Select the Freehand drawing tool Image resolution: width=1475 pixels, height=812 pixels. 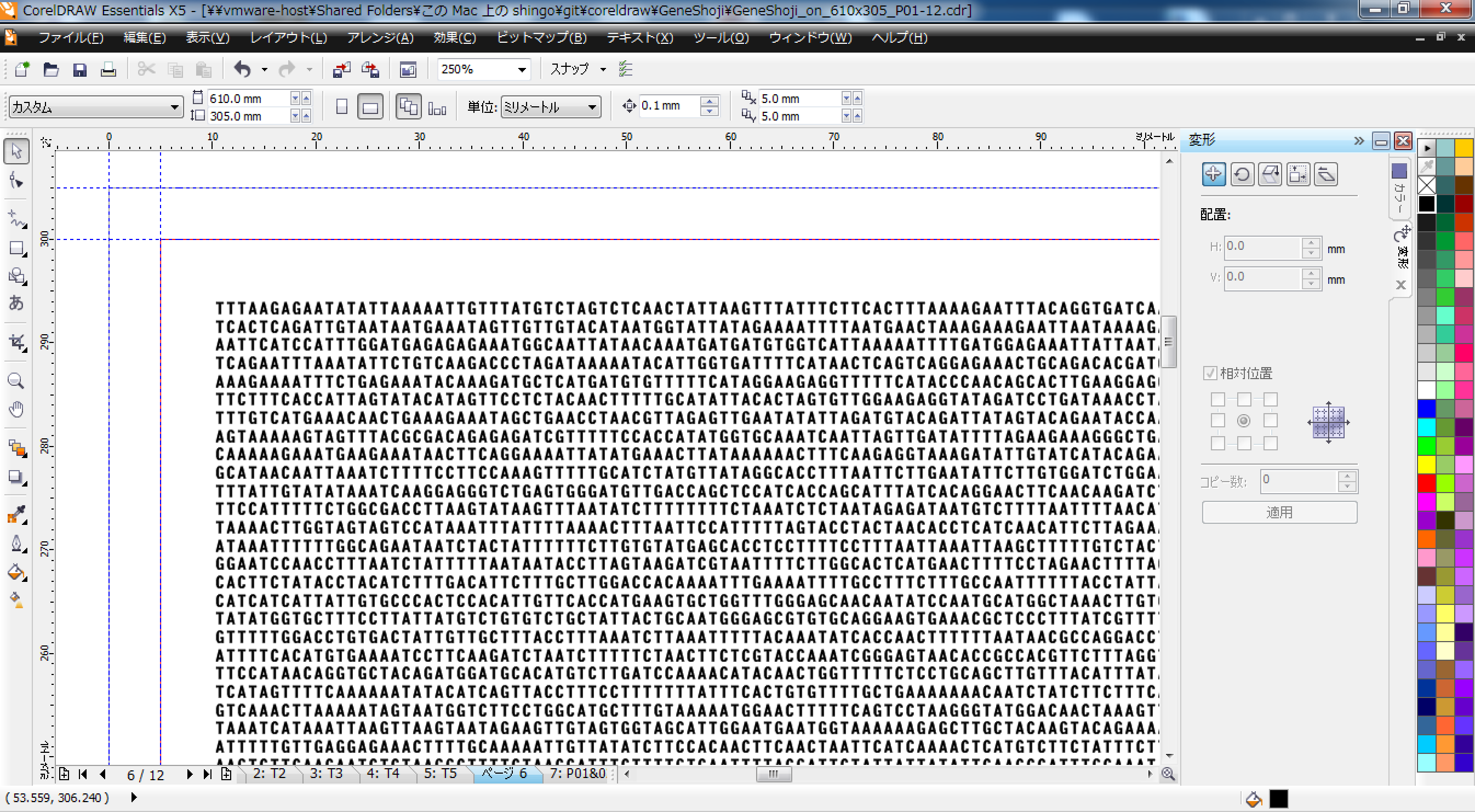pos(16,219)
